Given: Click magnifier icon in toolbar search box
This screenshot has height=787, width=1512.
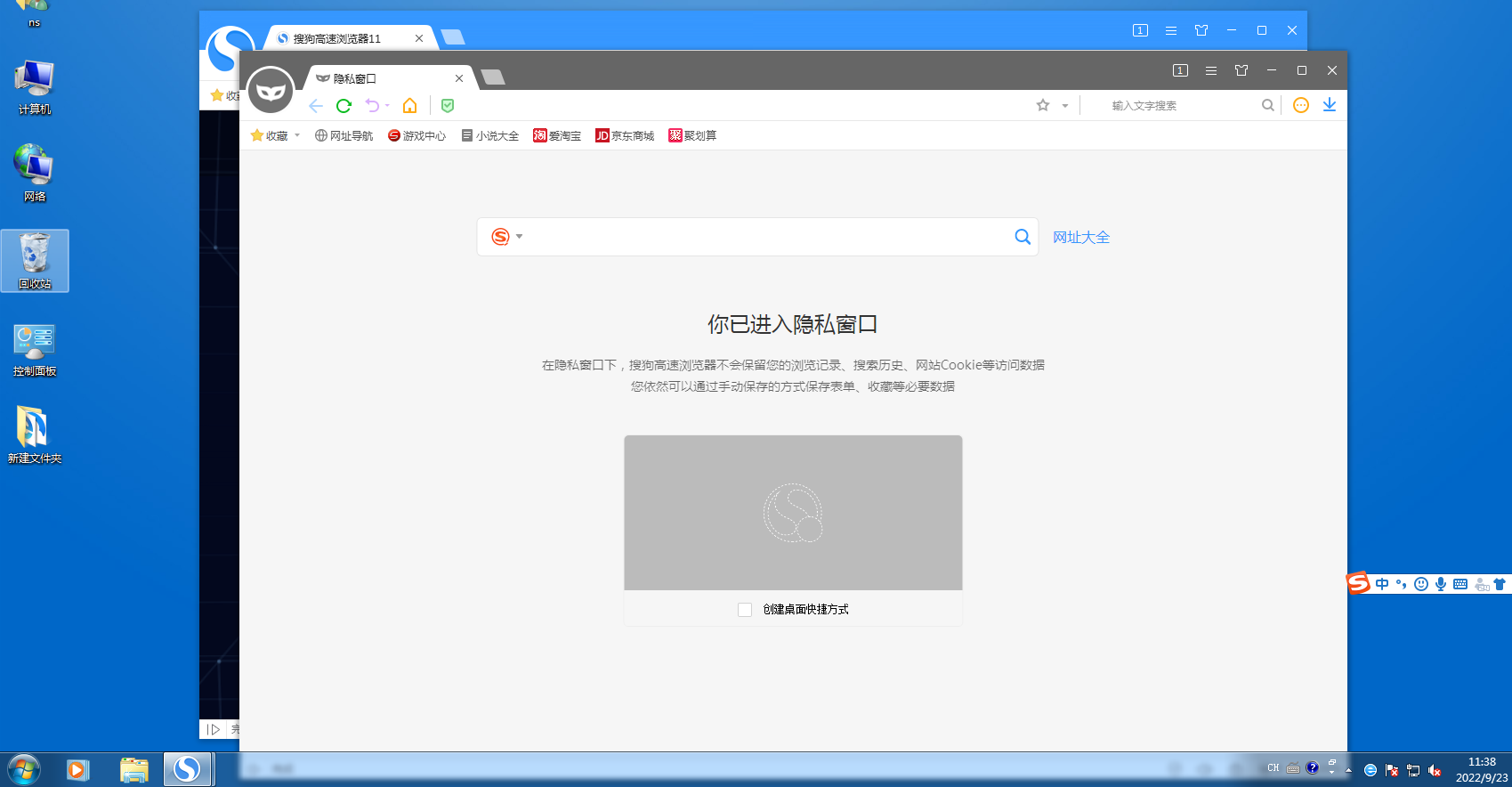Looking at the screenshot, I should (1268, 105).
